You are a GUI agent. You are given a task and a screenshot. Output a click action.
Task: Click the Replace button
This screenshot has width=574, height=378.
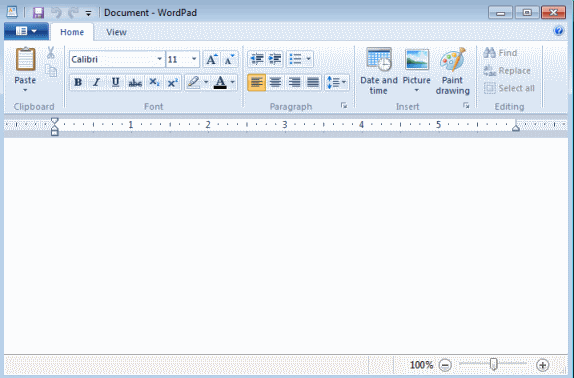click(x=507, y=71)
